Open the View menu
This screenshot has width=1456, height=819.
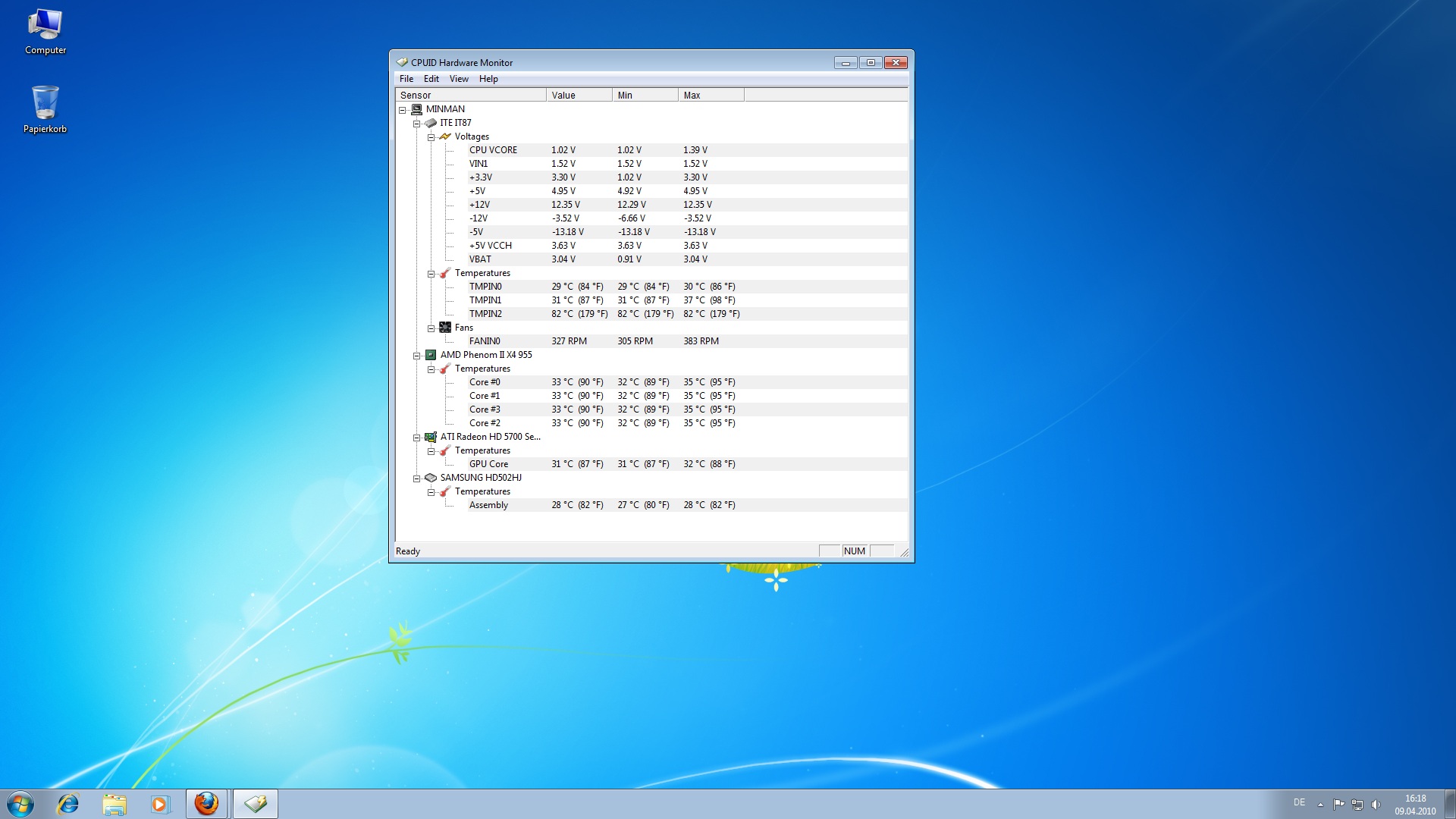(459, 79)
